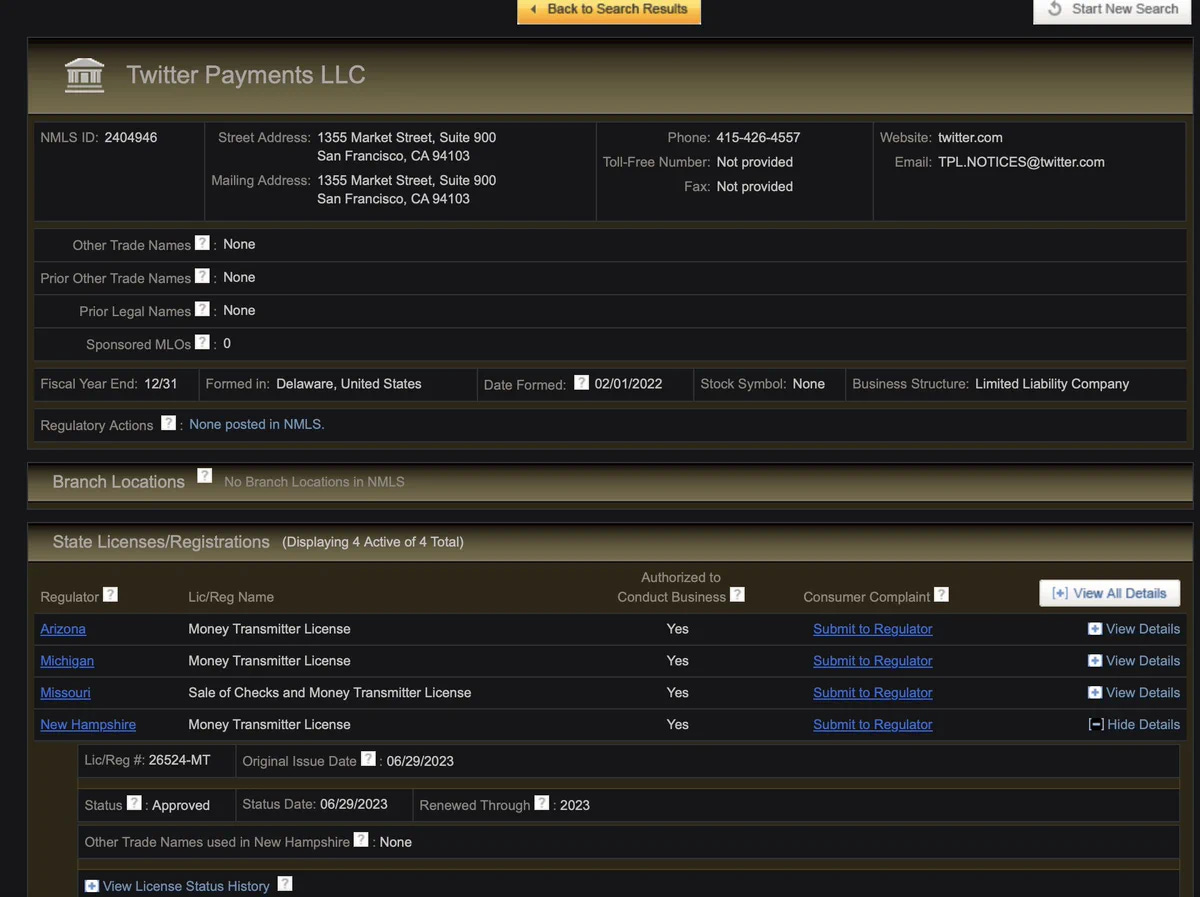Collapse Hide Details for New Hampshire license
Screen dimensions: 1200x897
1134,725
